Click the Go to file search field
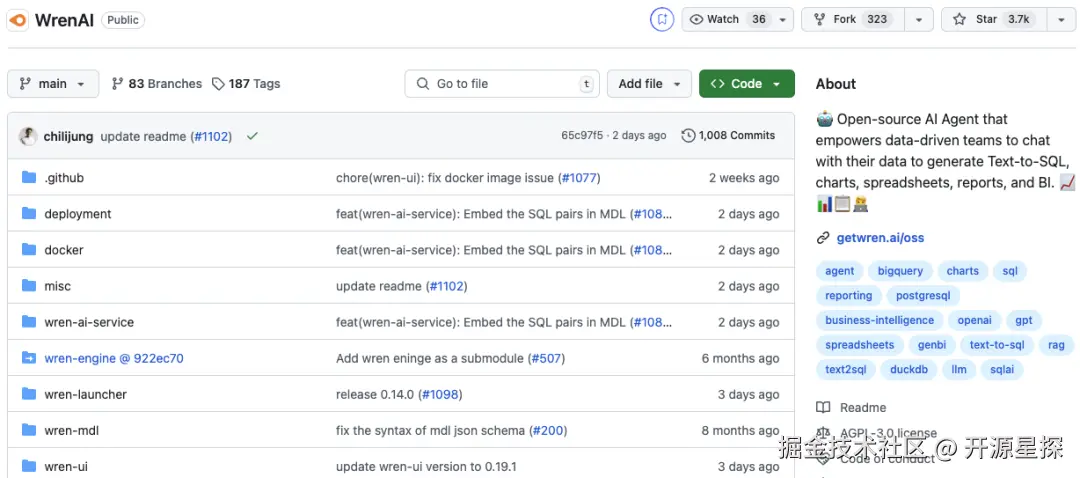The height and width of the screenshot is (478, 1080). coord(502,84)
